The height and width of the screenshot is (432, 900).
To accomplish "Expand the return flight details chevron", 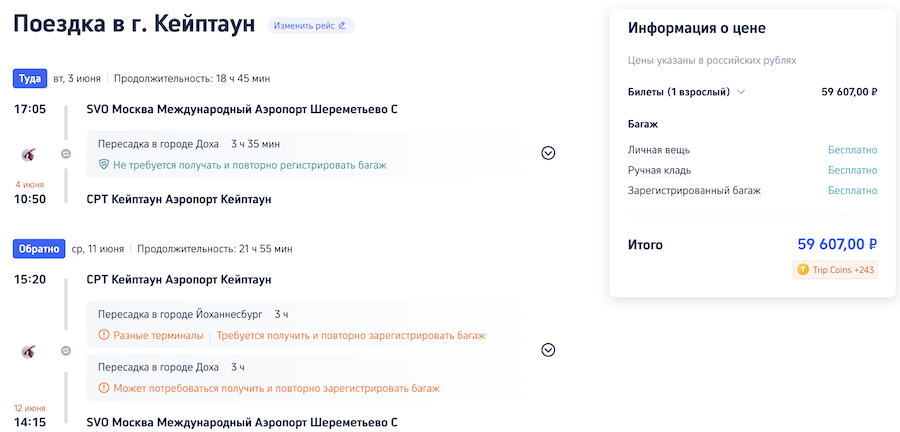I will click(x=548, y=350).
